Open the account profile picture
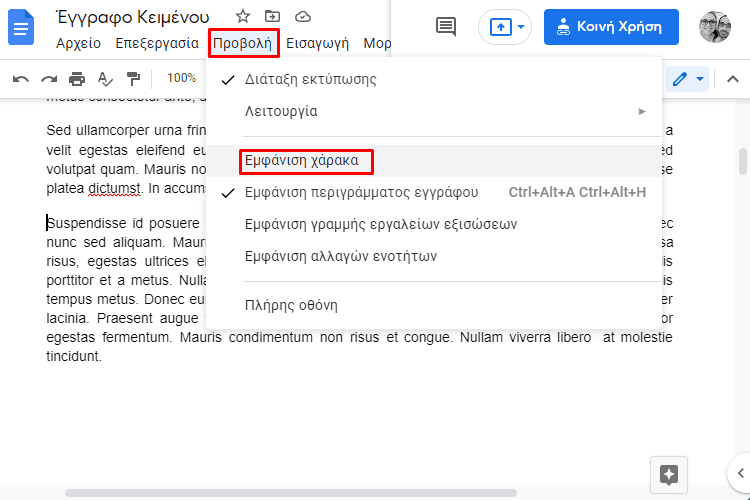The height and width of the screenshot is (500, 750). pyautogui.click(x=715, y=27)
